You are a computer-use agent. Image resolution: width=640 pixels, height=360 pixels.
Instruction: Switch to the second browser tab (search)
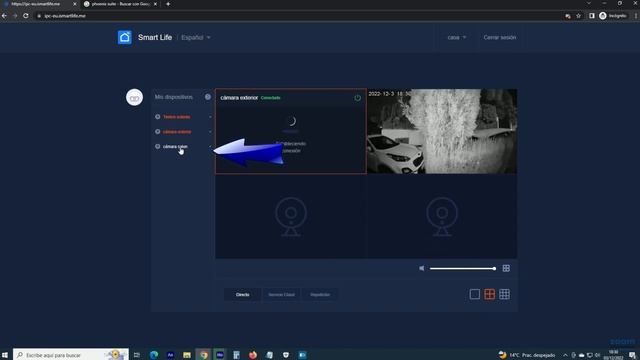point(120,4)
